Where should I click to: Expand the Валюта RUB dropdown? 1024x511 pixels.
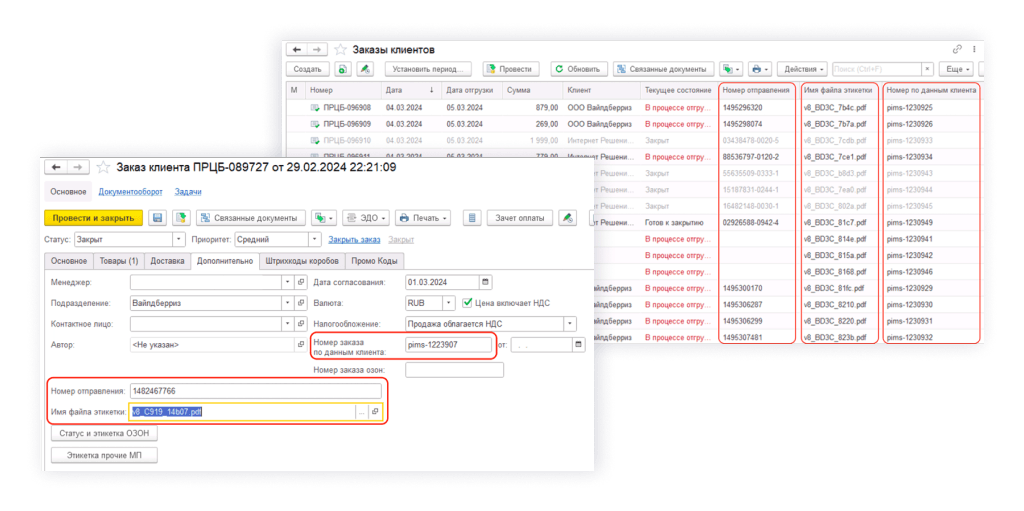click(449, 303)
